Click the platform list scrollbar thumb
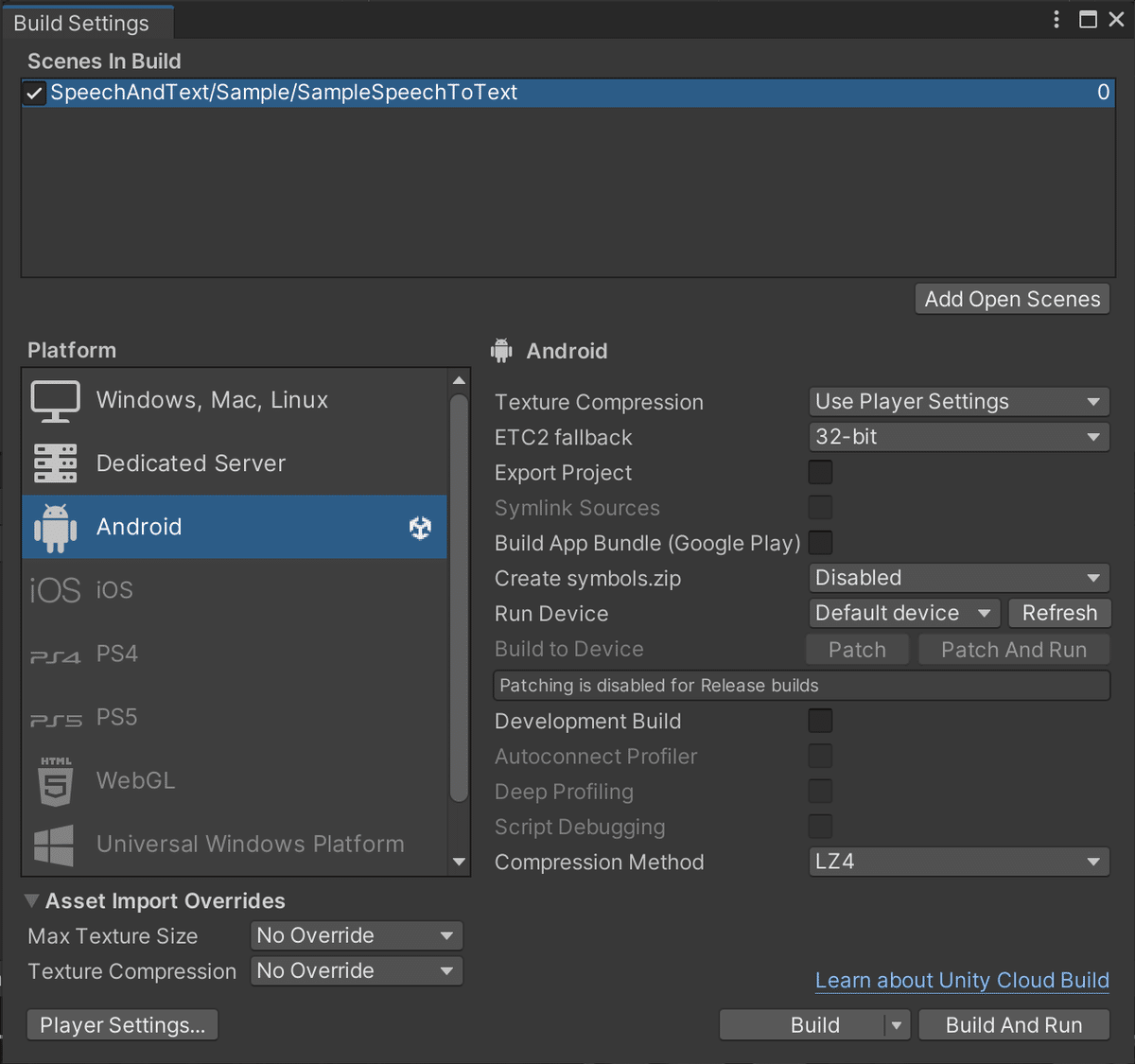Viewport: 1135px width, 1064px height. (459, 599)
